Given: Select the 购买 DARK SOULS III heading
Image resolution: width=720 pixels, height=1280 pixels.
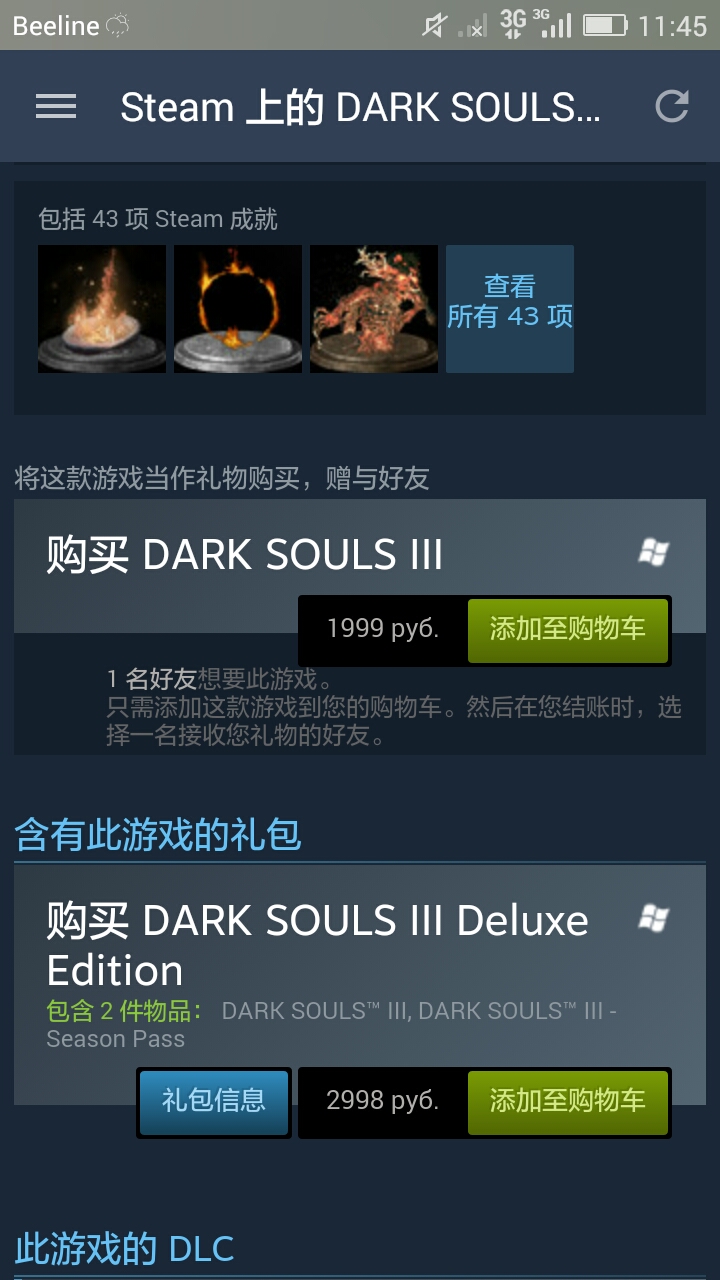Looking at the screenshot, I should (x=245, y=554).
